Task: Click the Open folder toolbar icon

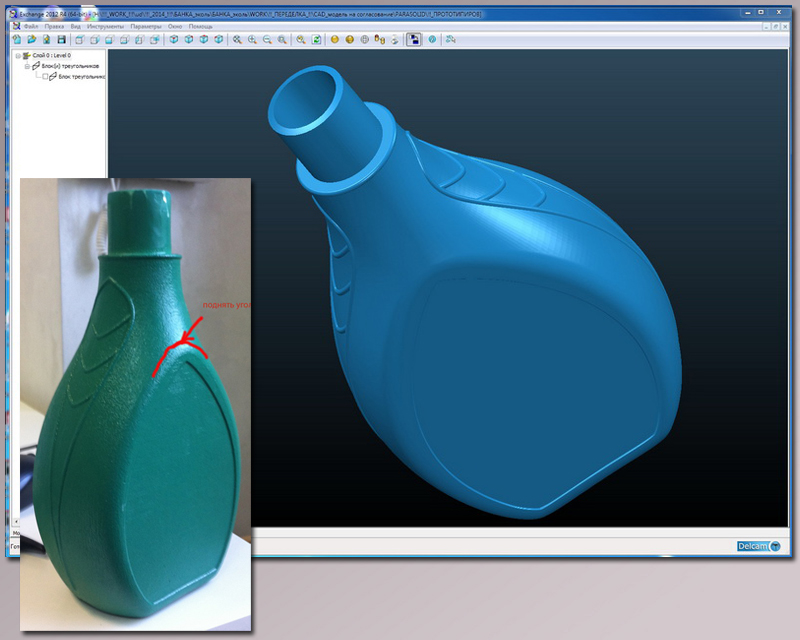Action: click(32, 39)
